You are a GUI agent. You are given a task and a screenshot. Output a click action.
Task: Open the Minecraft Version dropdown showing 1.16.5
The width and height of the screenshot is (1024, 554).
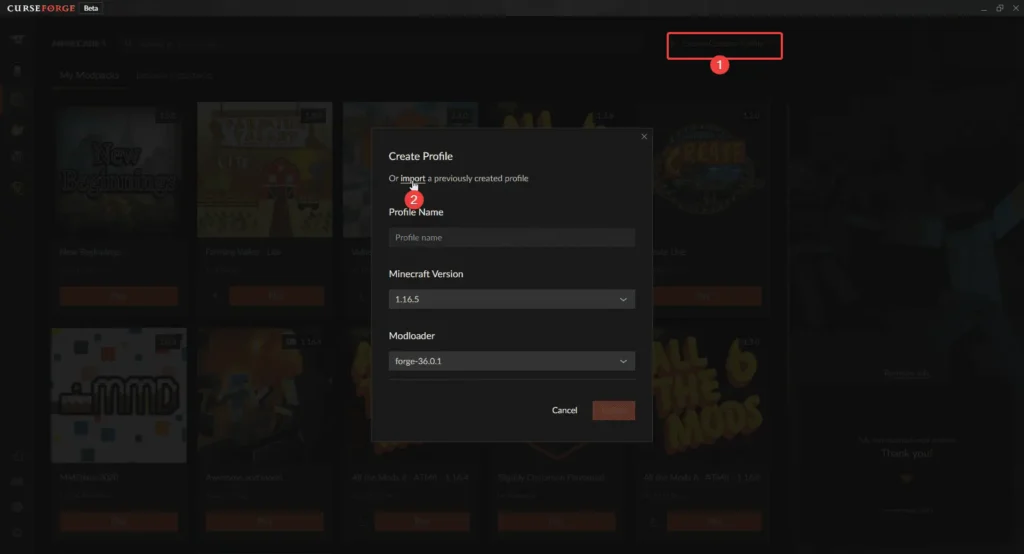[x=511, y=299]
